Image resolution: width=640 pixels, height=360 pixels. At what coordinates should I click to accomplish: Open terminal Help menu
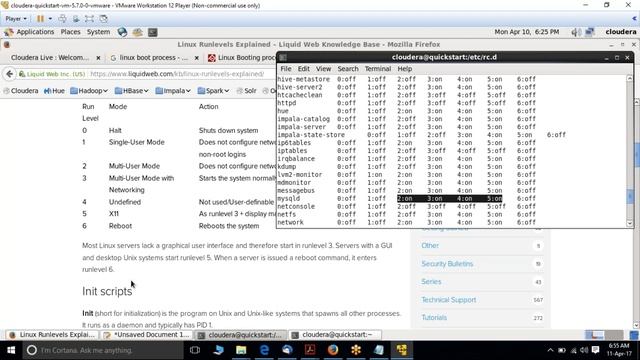pyautogui.click(x=404, y=69)
